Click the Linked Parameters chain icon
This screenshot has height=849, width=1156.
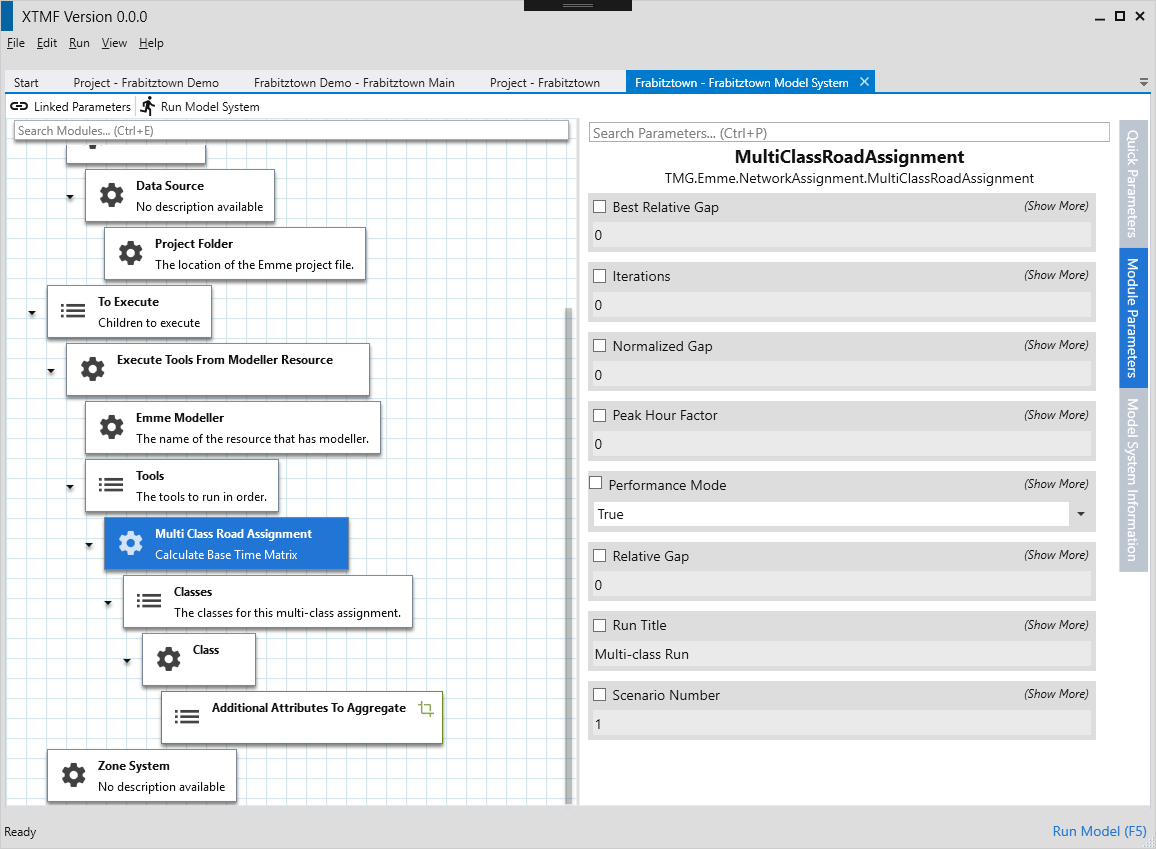click(x=19, y=107)
